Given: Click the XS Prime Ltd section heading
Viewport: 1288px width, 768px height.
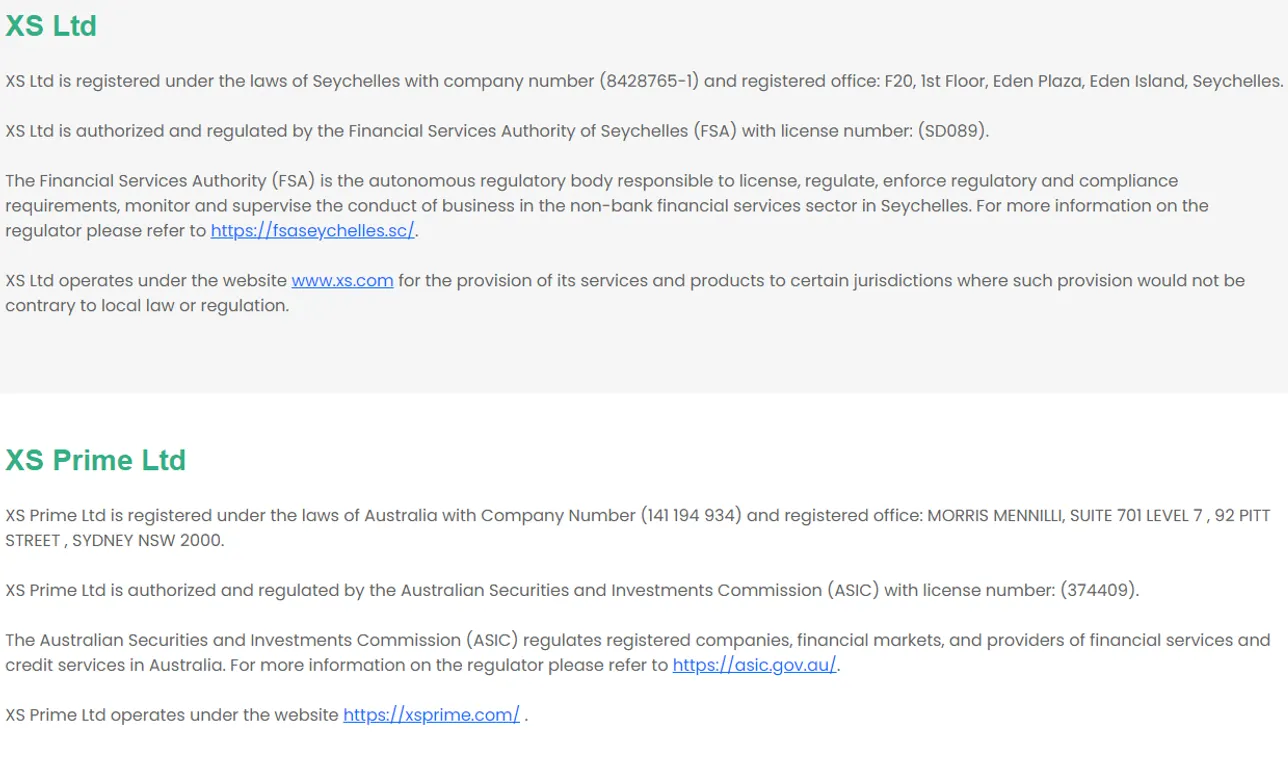Looking at the screenshot, I should 96,460.
